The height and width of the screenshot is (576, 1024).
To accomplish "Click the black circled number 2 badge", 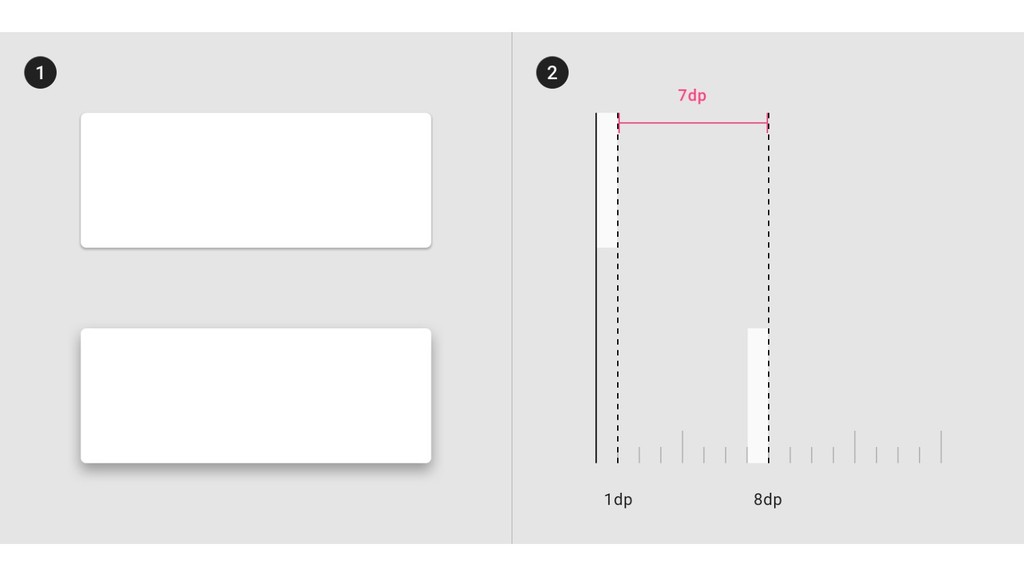I will [552, 72].
